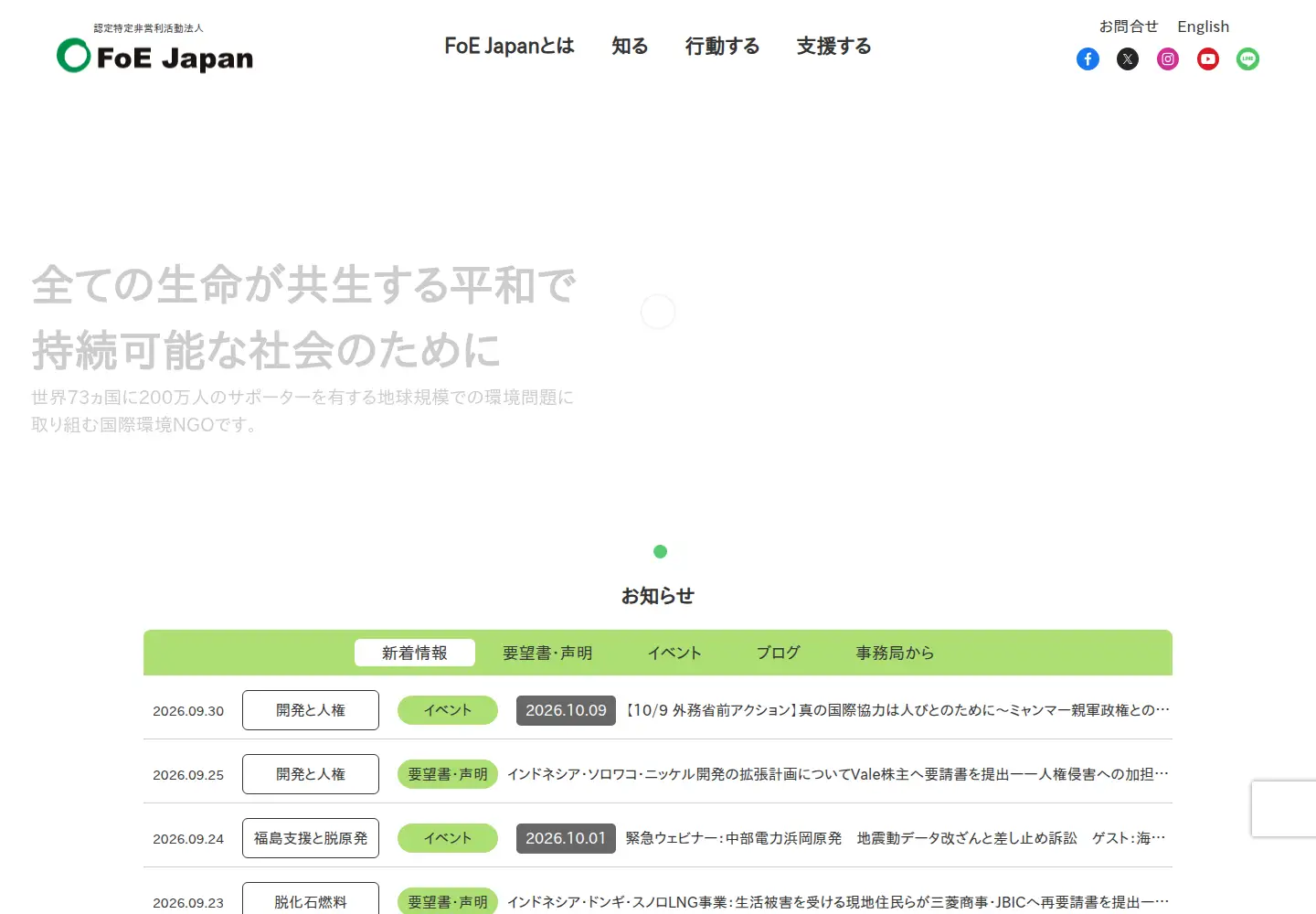This screenshot has height=914, width=1316.
Task: Switch to the 要望書･声明 tab
Action: (547, 653)
